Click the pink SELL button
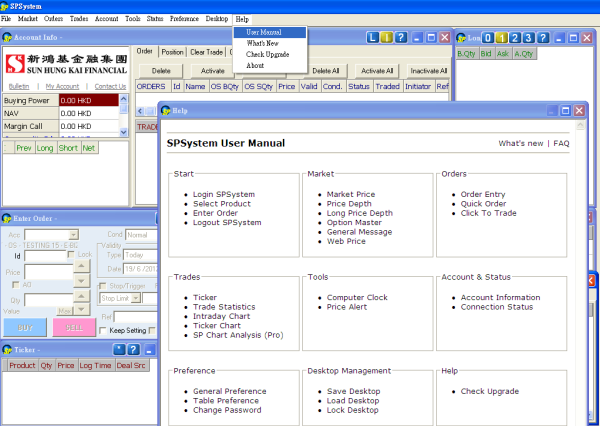 [x=74, y=328]
